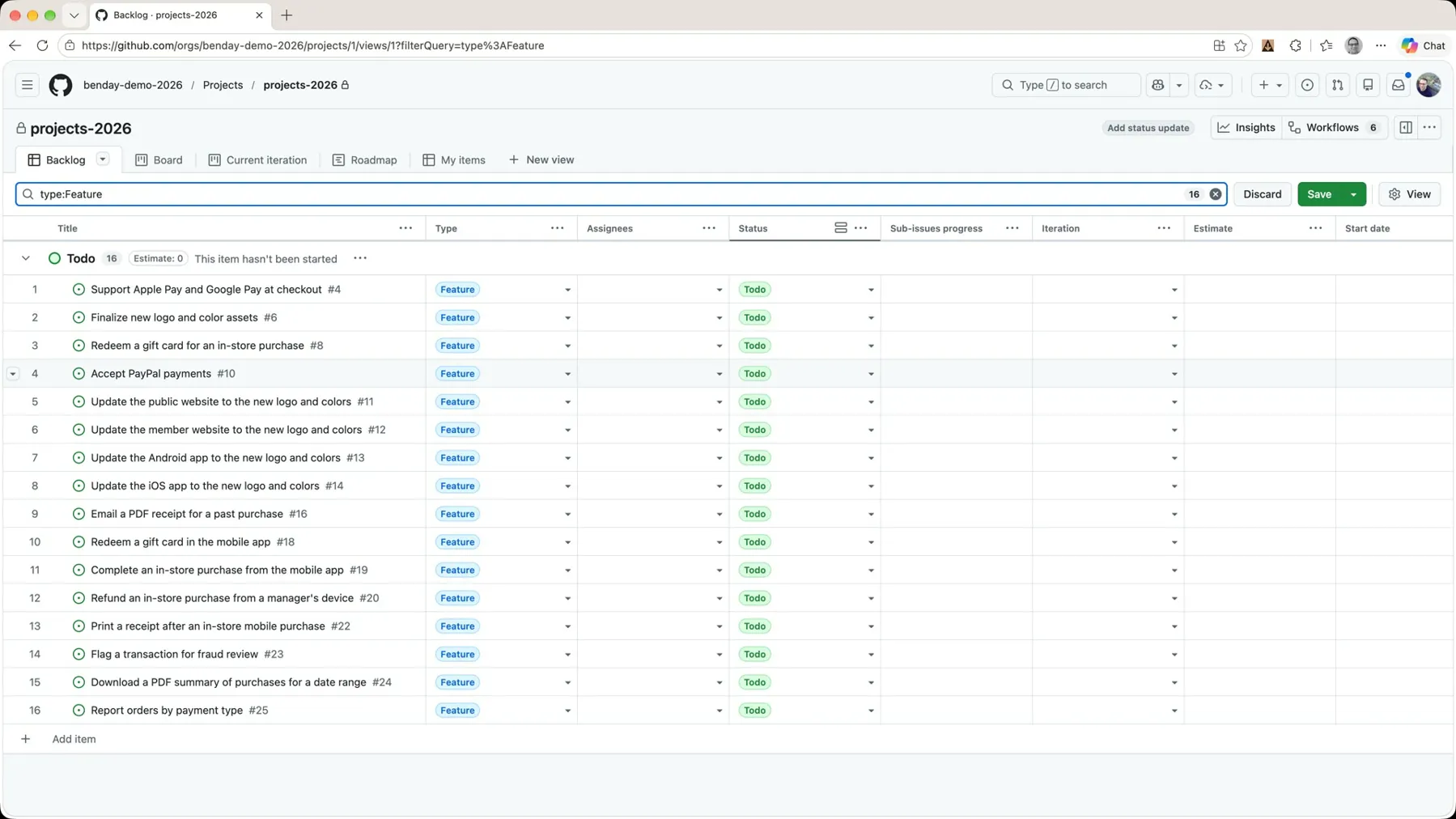The height and width of the screenshot is (819, 1456).
Task: Switch to the Board tab
Action: click(x=159, y=159)
